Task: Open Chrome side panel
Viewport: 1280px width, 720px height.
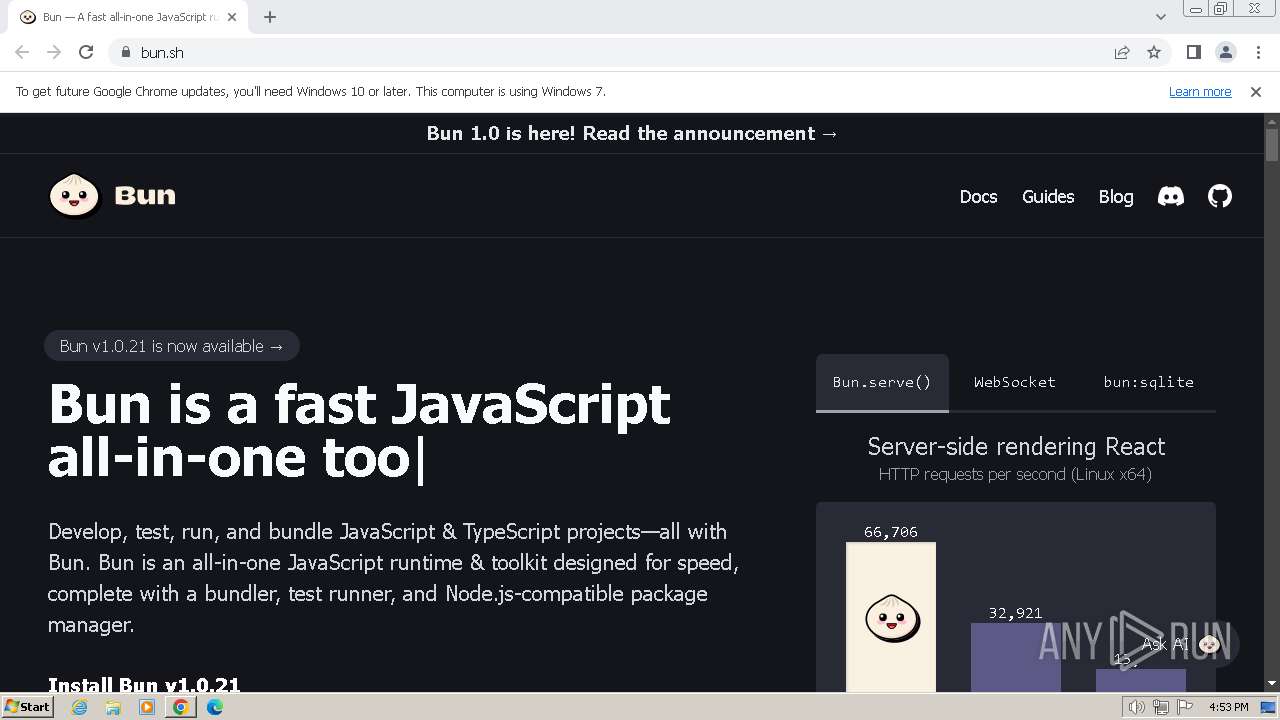Action: (1193, 52)
